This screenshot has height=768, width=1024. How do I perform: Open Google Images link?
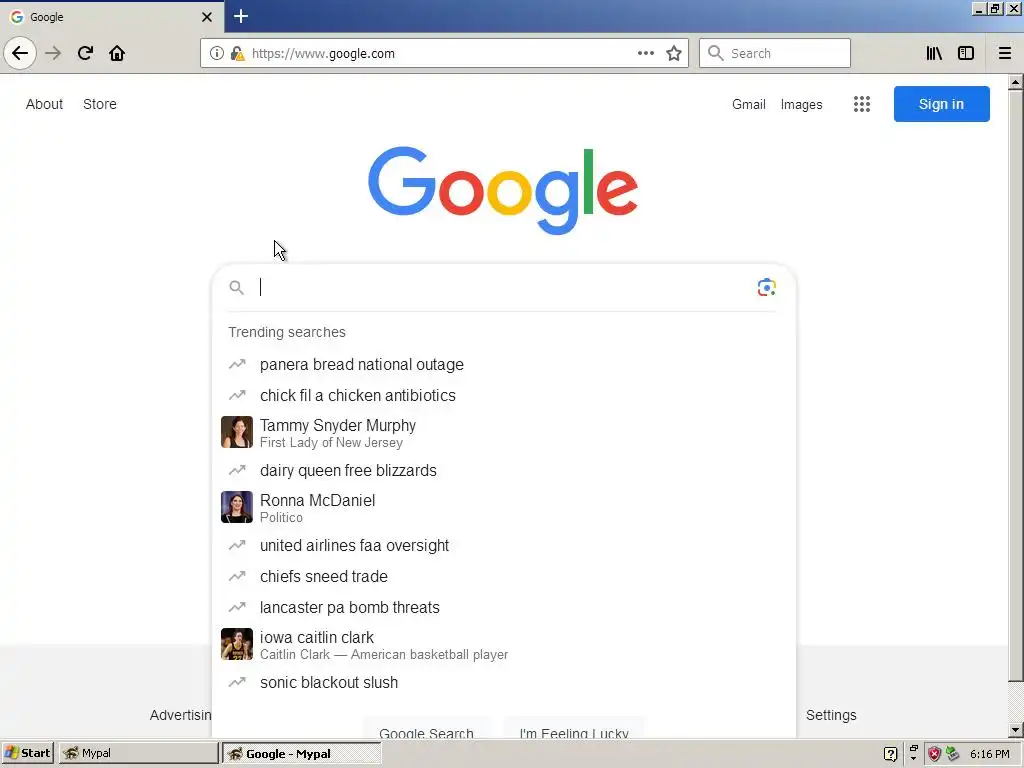point(801,104)
